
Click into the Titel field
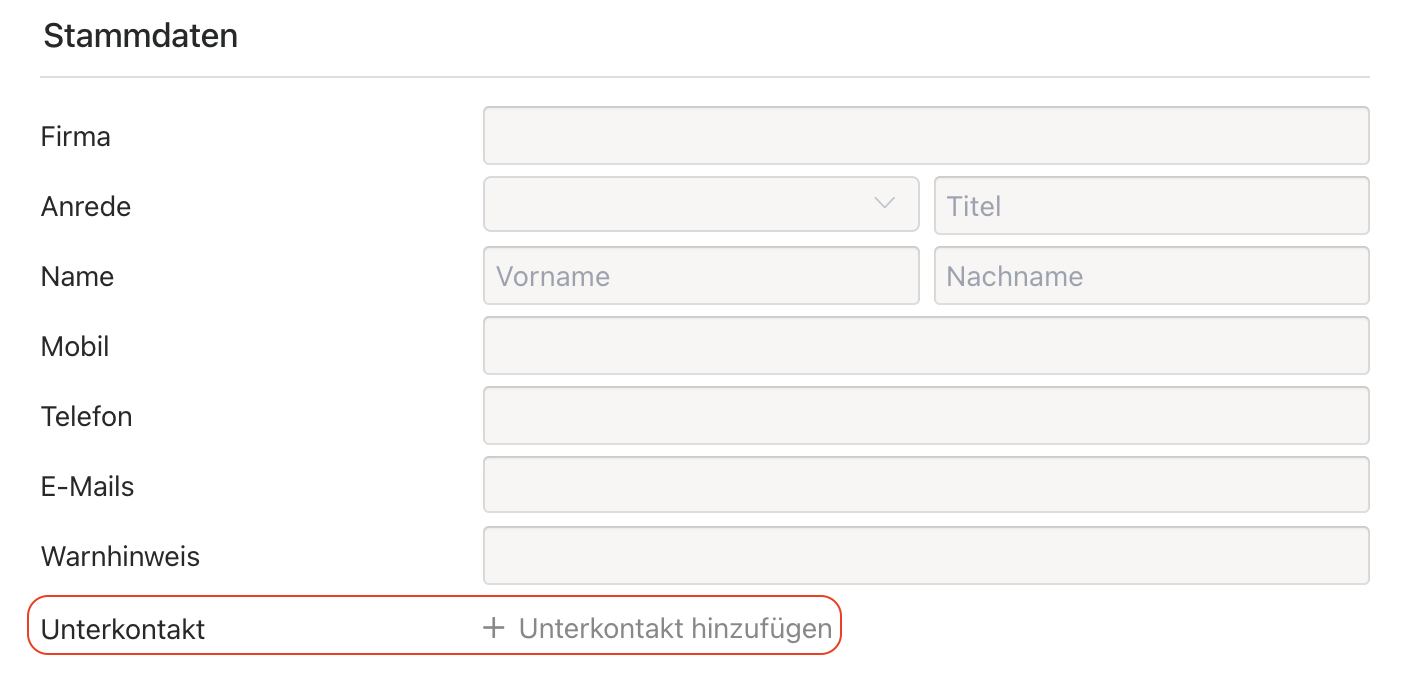[1151, 206]
